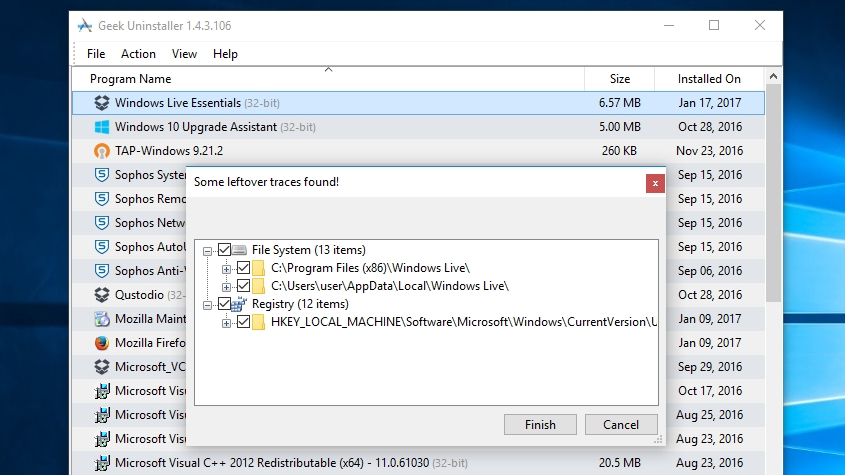This screenshot has height=475, width=845.
Task: Click the Sophos AutoUpdate shield icon
Action: click(101, 247)
